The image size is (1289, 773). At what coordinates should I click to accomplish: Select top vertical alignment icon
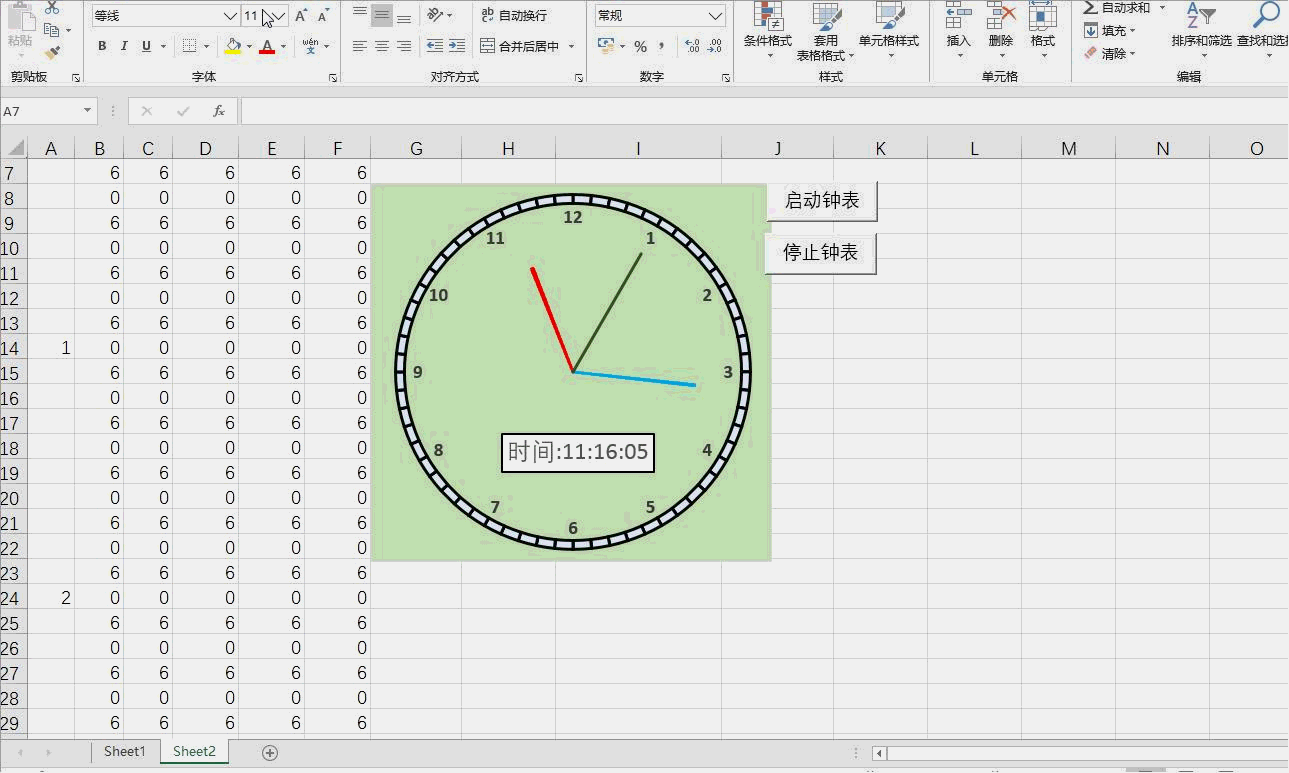360,15
